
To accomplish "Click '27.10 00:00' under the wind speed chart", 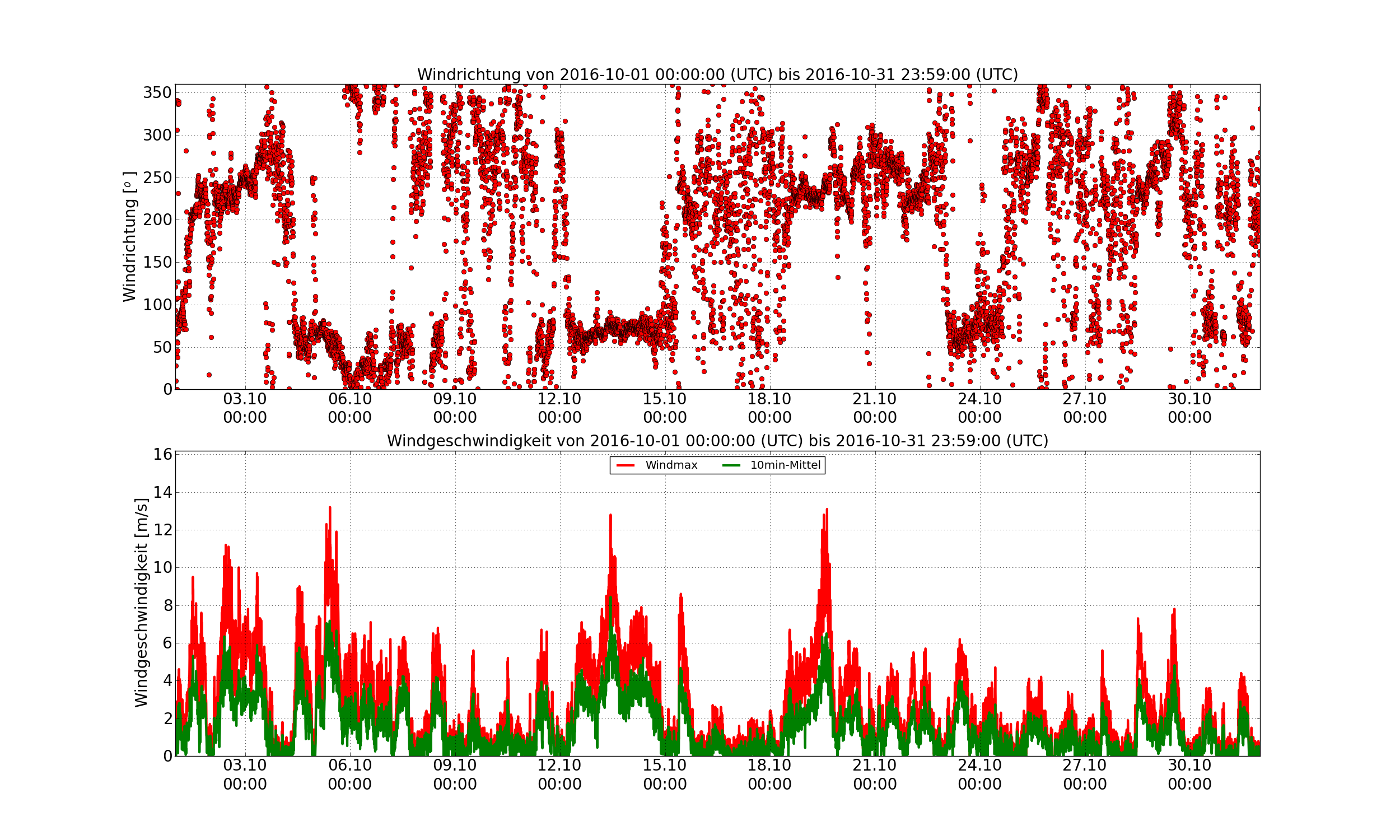I will [1085, 775].
